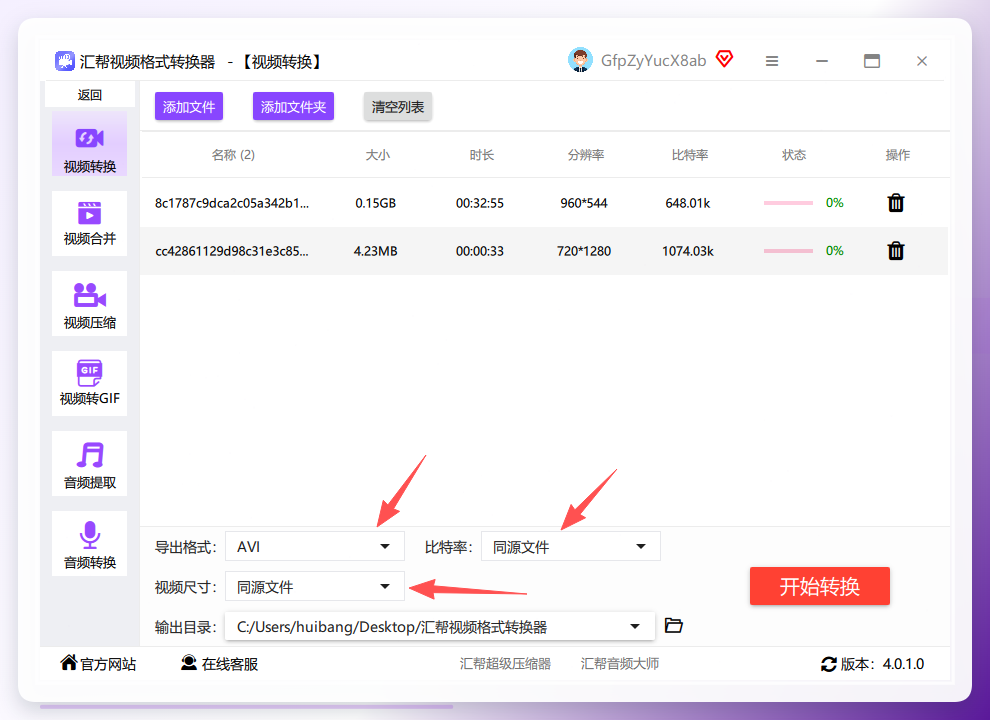Click bitrate 1074.03k cell
The image size is (990, 720).
coord(688,251)
